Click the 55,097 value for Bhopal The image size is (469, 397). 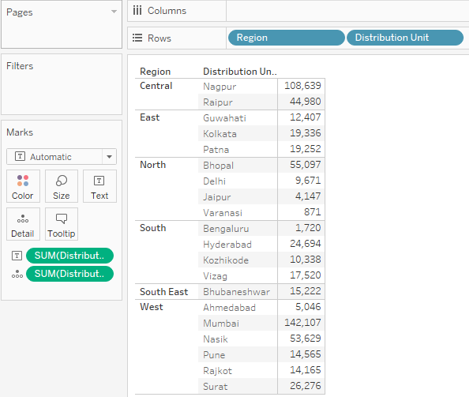point(305,165)
